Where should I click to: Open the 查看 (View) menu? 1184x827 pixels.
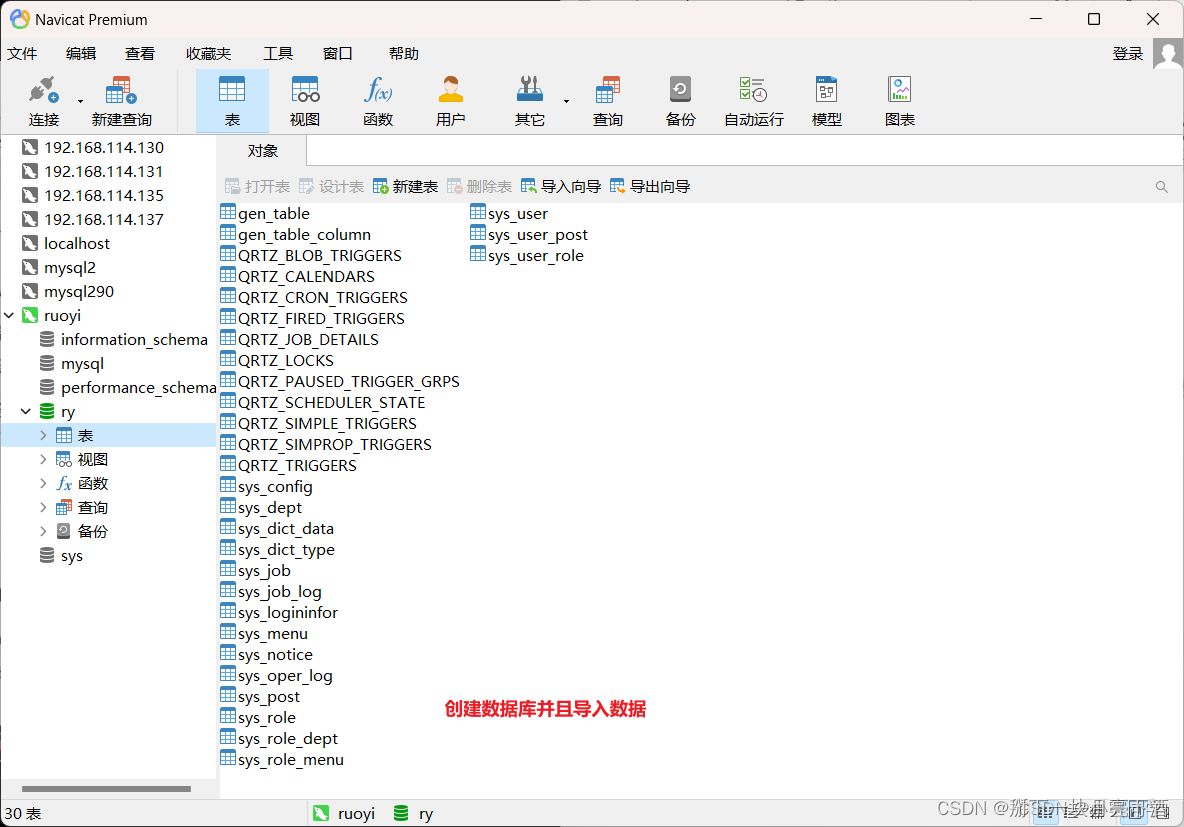coord(140,54)
